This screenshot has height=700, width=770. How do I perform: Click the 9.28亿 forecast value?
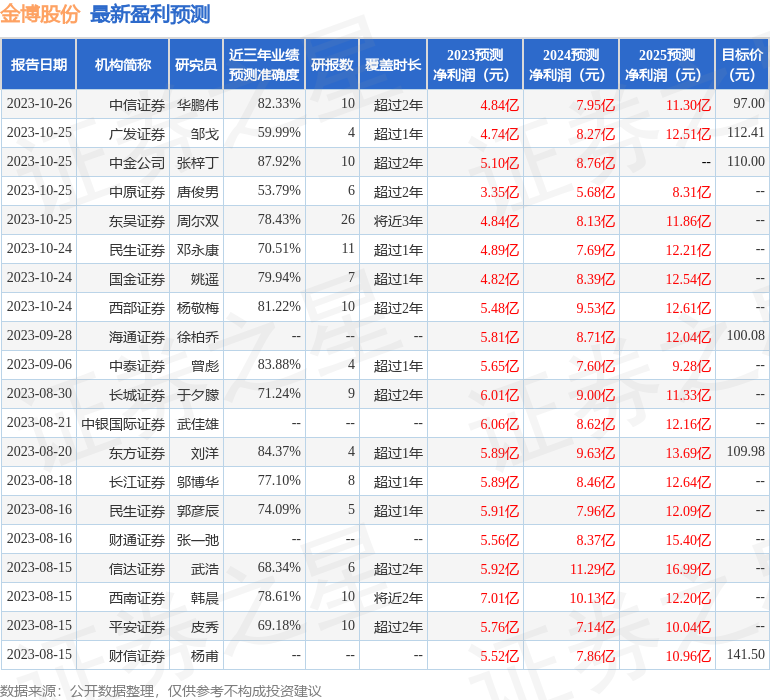point(691,366)
